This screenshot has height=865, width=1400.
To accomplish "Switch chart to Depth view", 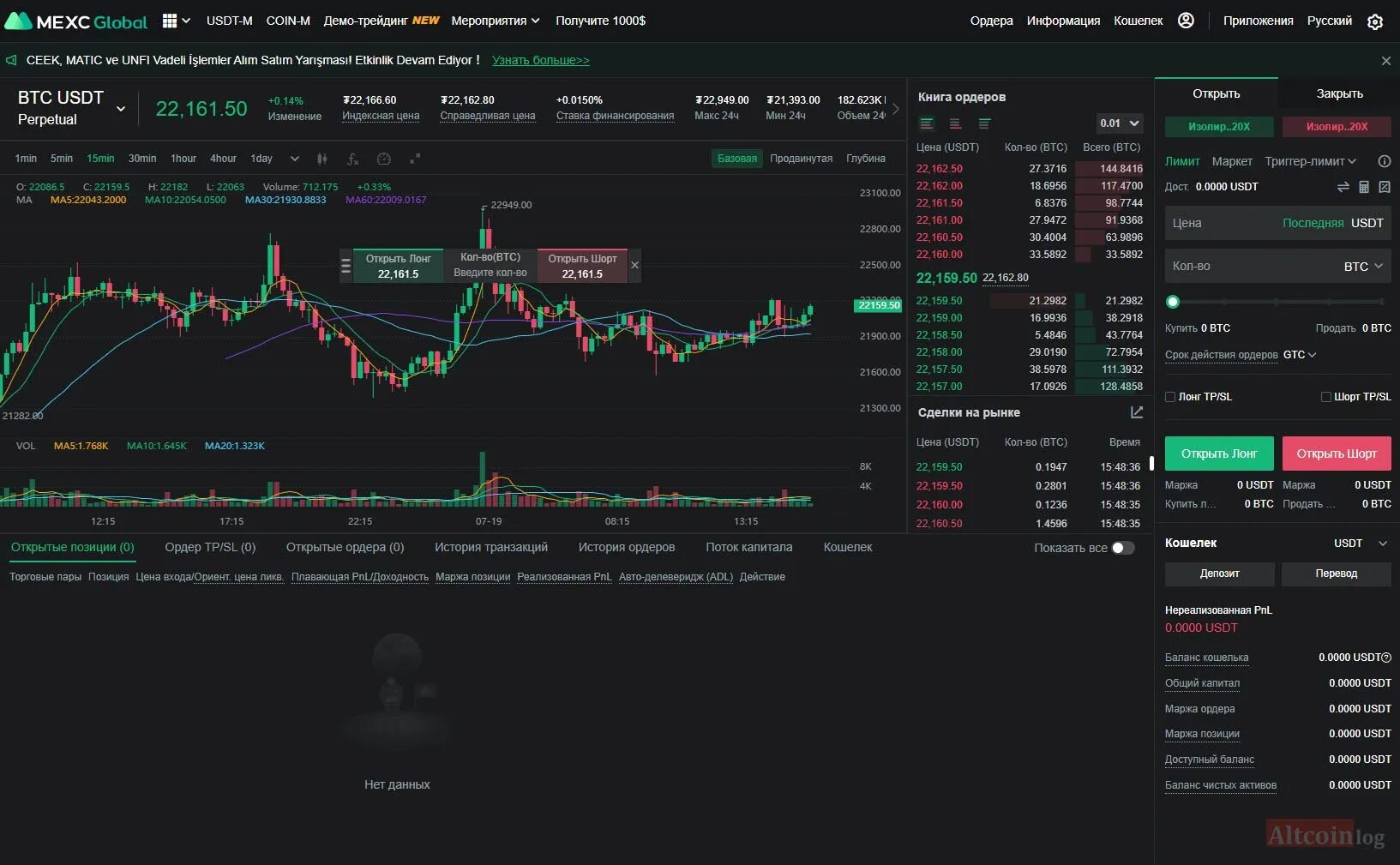I will pos(866,159).
